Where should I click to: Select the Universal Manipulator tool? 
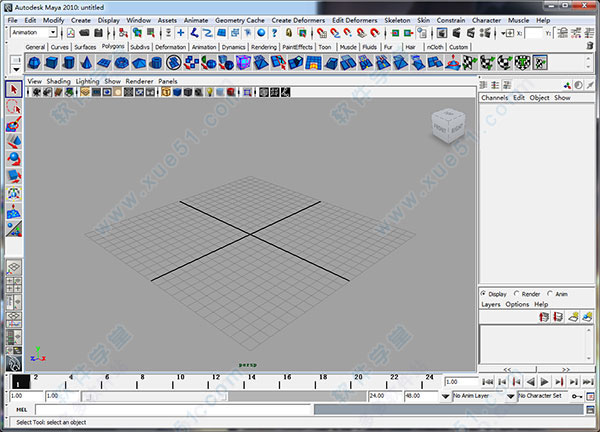click(14, 194)
